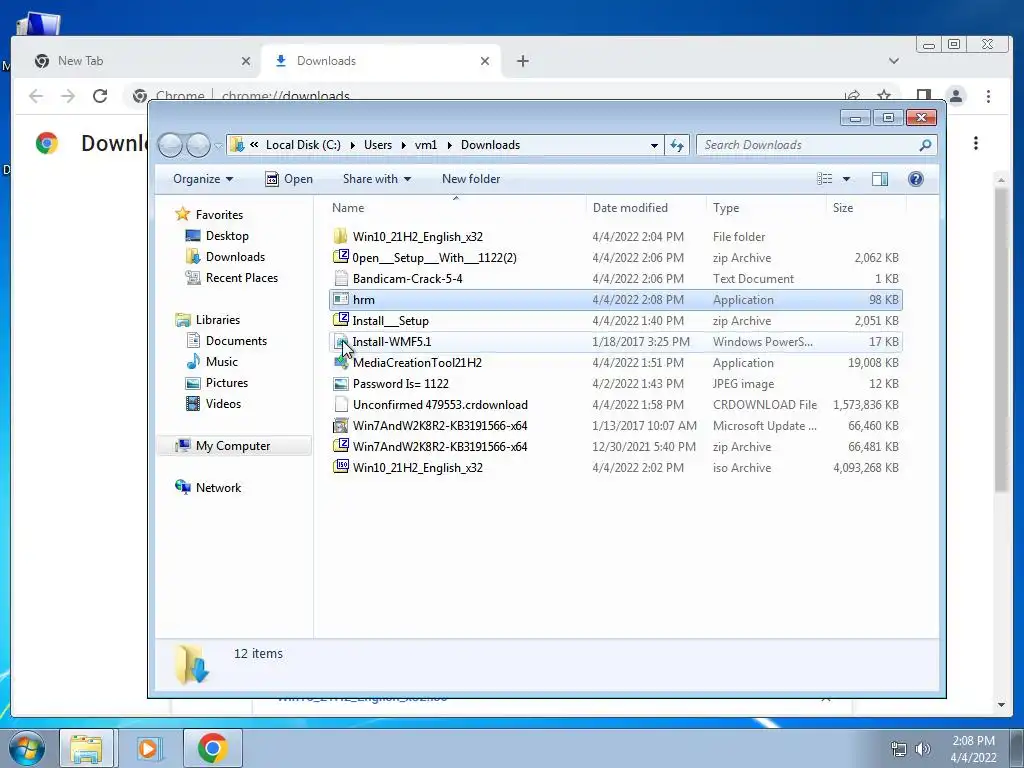Click the network tray icon

(899, 748)
